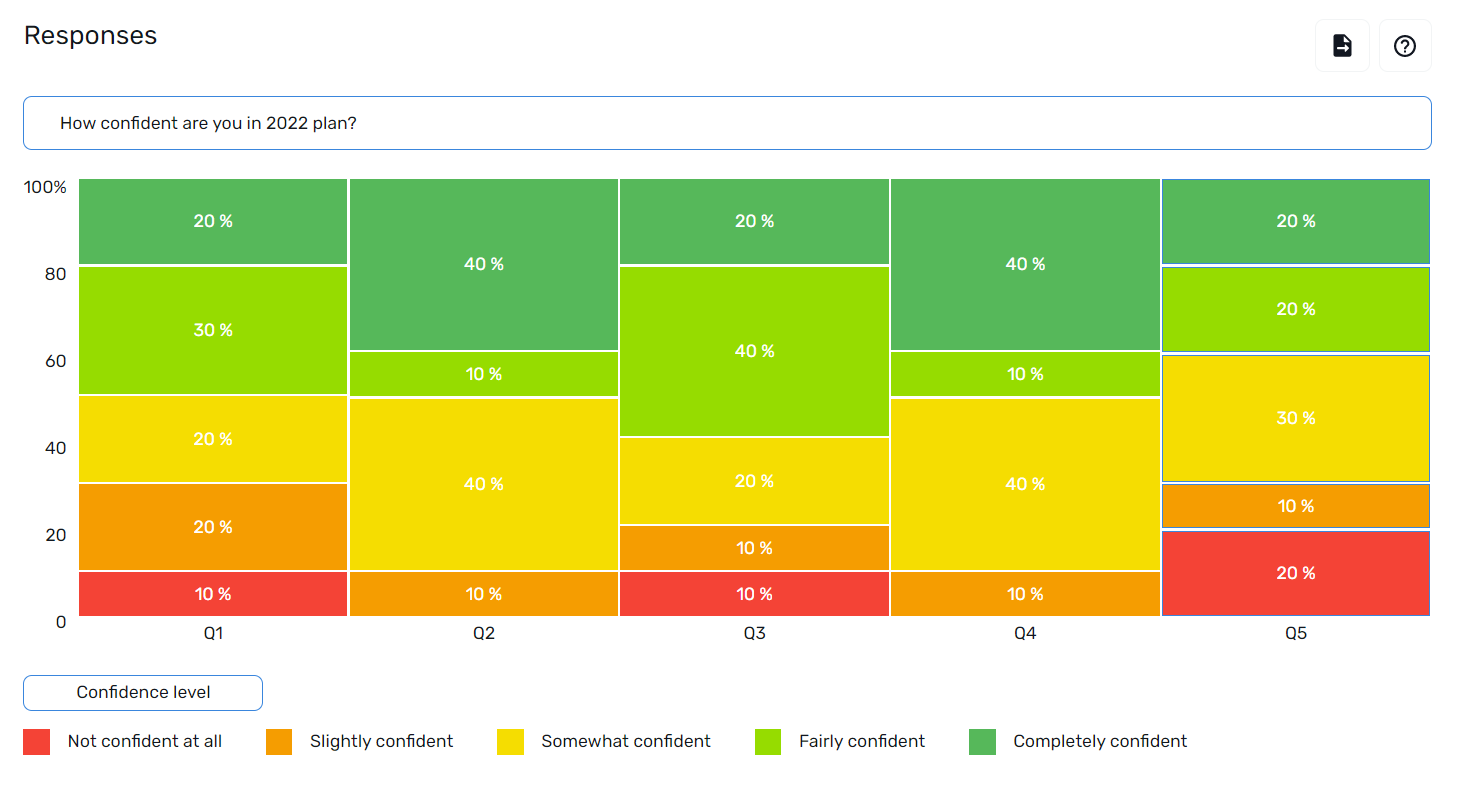Click the 'Completely confident' legend label
The image size is (1458, 792).
[x=1099, y=741]
